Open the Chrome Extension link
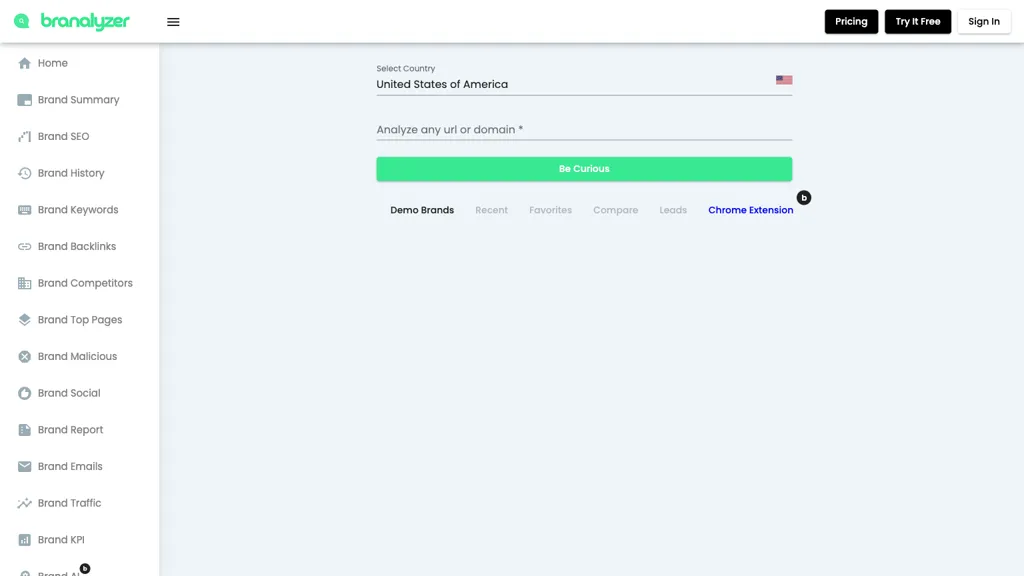 [750, 210]
